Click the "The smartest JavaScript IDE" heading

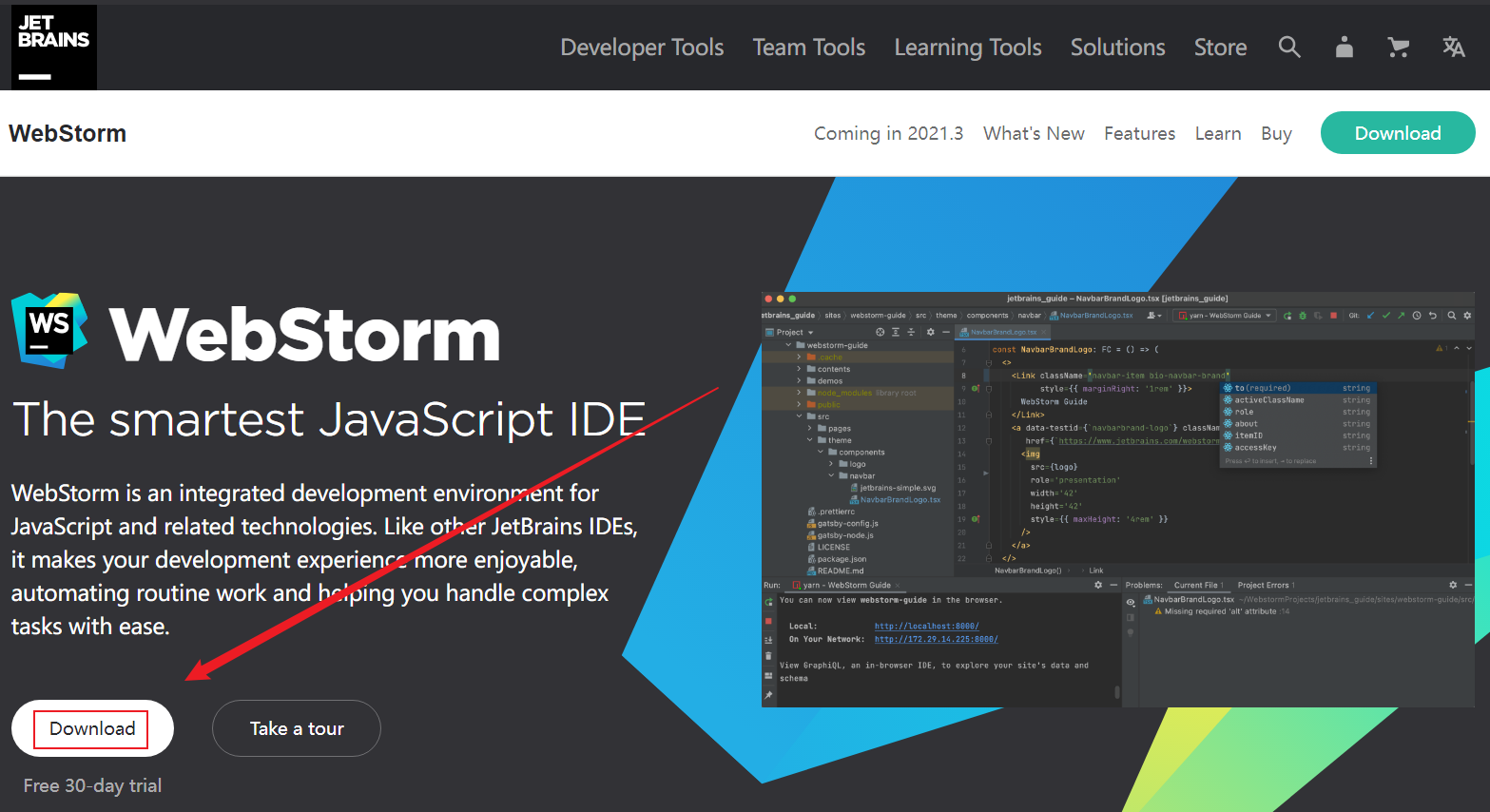(x=329, y=419)
